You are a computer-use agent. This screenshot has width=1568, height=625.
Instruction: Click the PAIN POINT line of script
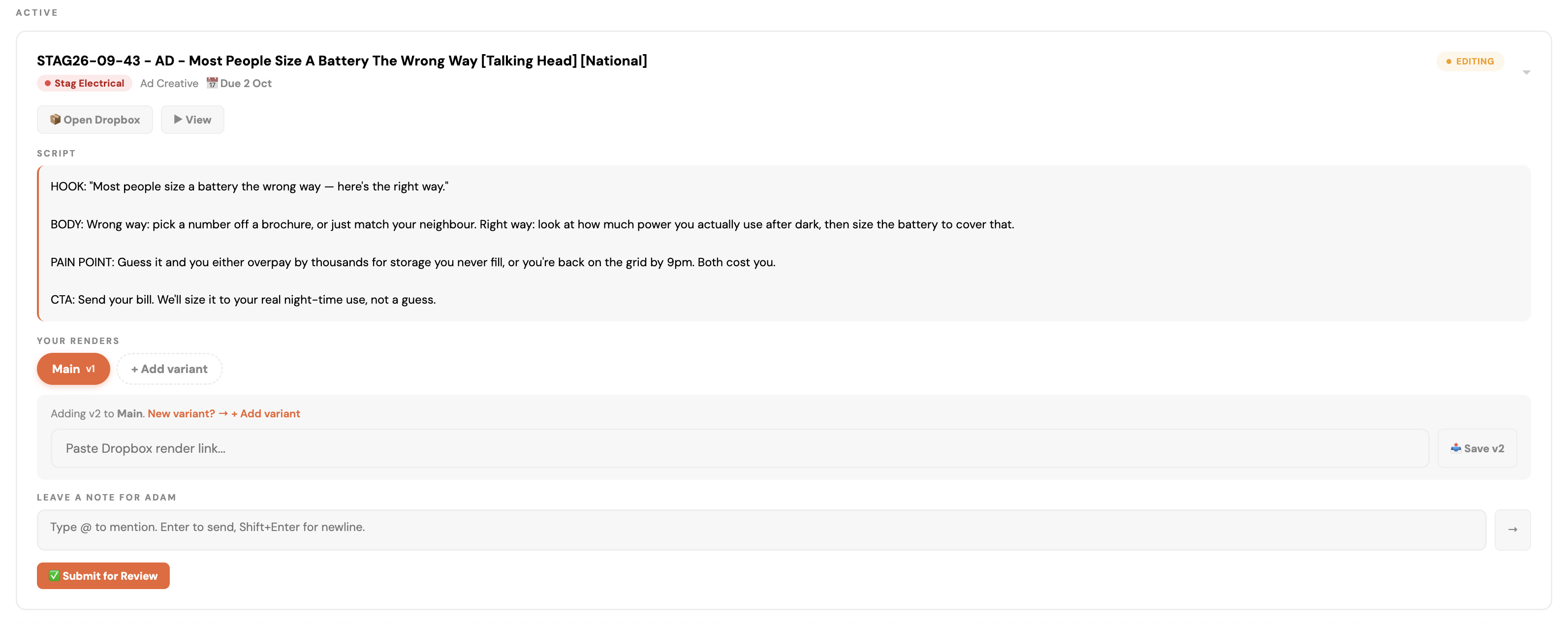tap(413, 262)
